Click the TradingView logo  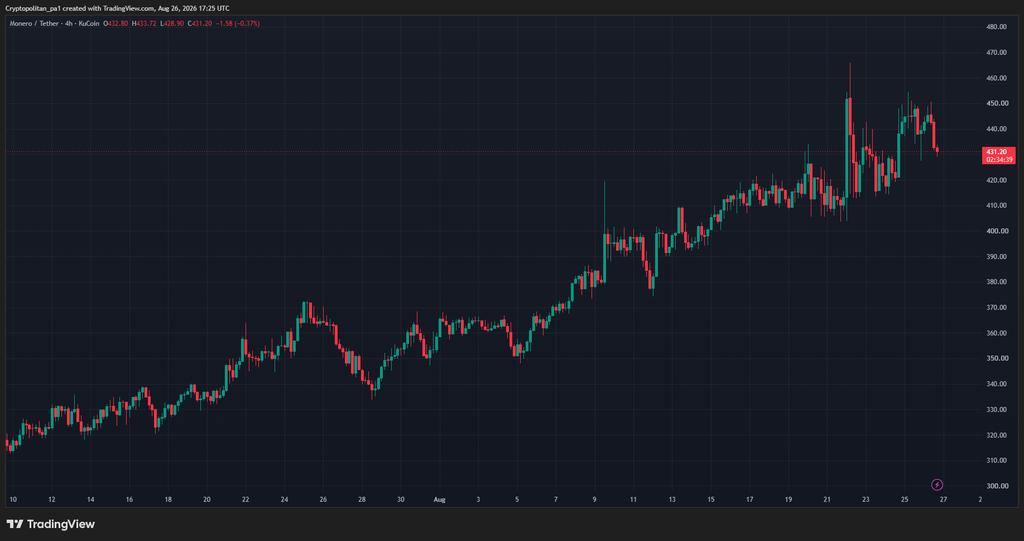[x=50, y=524]
